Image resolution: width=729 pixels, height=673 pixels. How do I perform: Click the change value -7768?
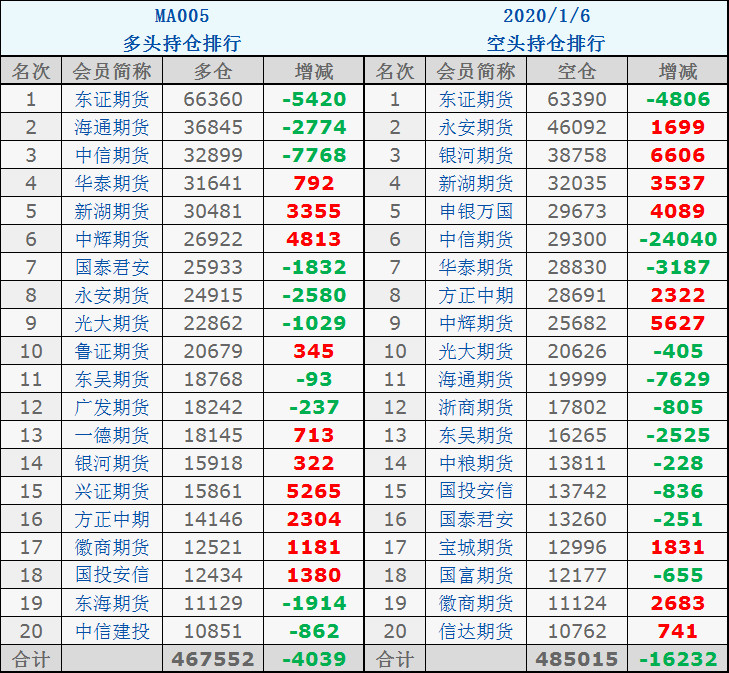click(x=314, y=155)
